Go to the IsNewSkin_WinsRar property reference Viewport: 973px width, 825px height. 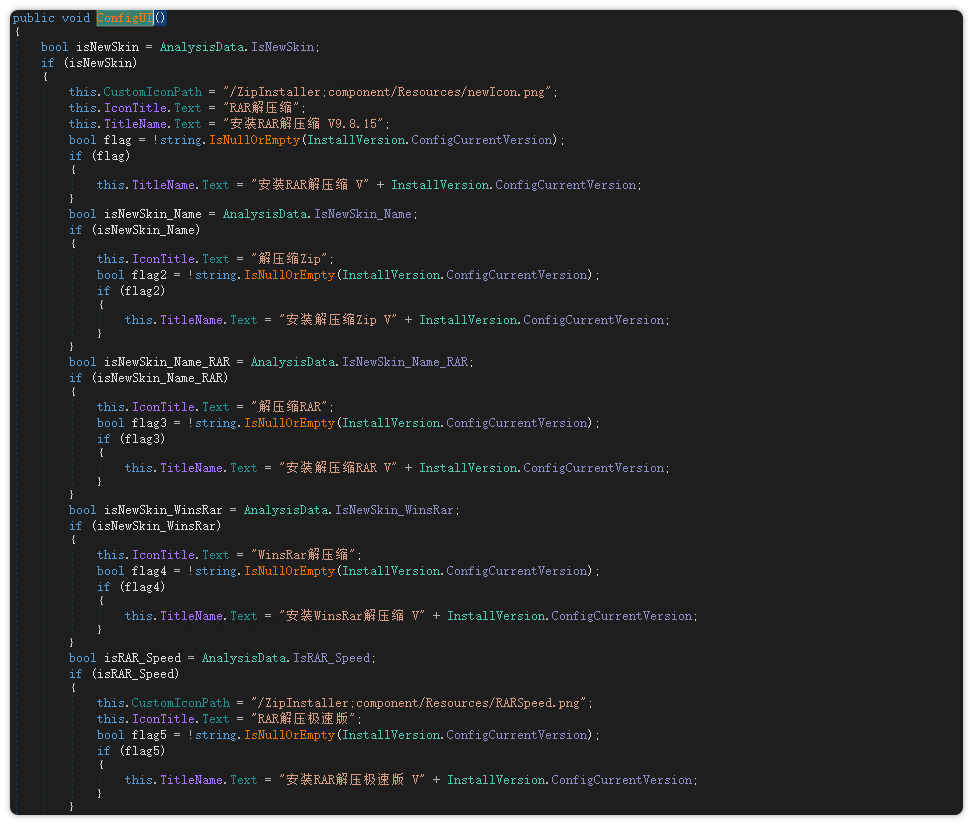pos(397,510)
